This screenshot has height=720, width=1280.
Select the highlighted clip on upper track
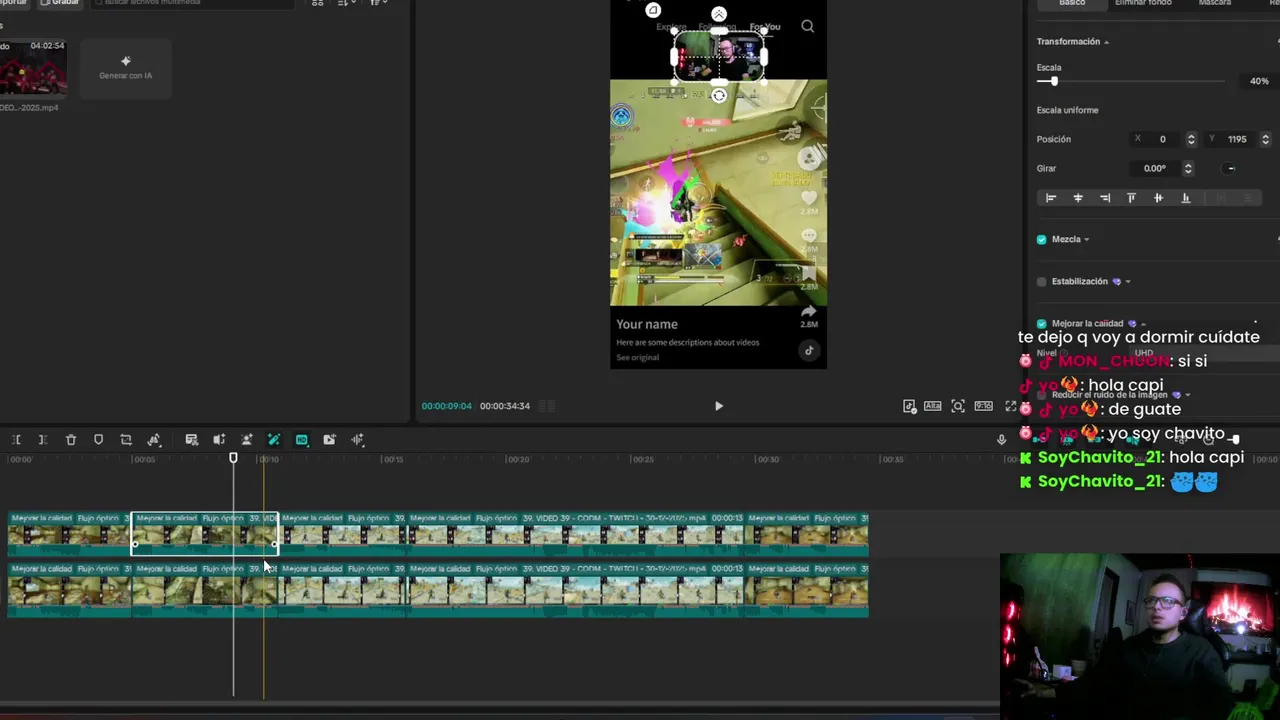[205, 534]
